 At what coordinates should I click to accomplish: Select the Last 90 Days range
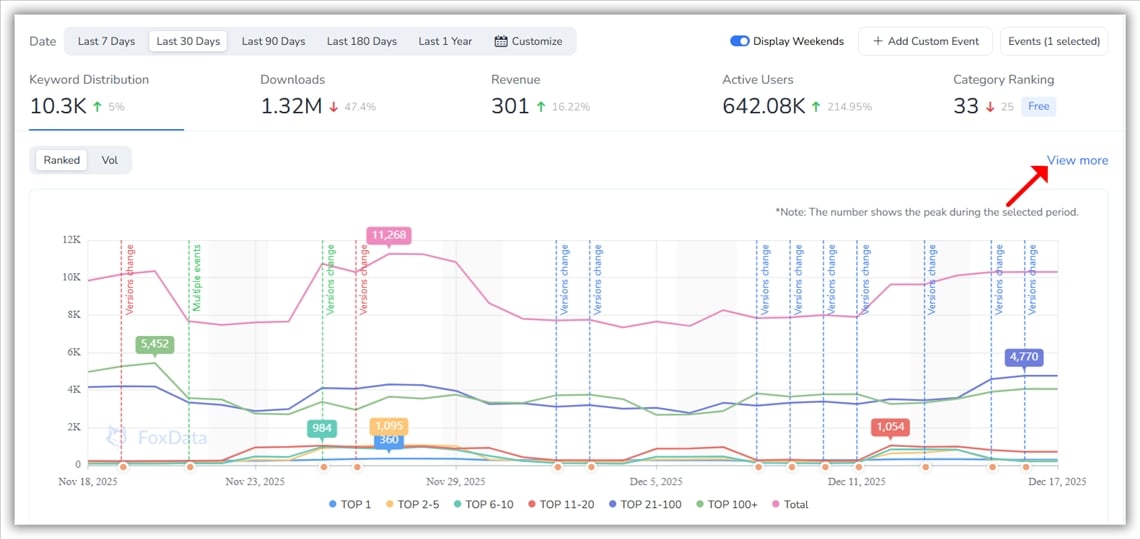273,41
